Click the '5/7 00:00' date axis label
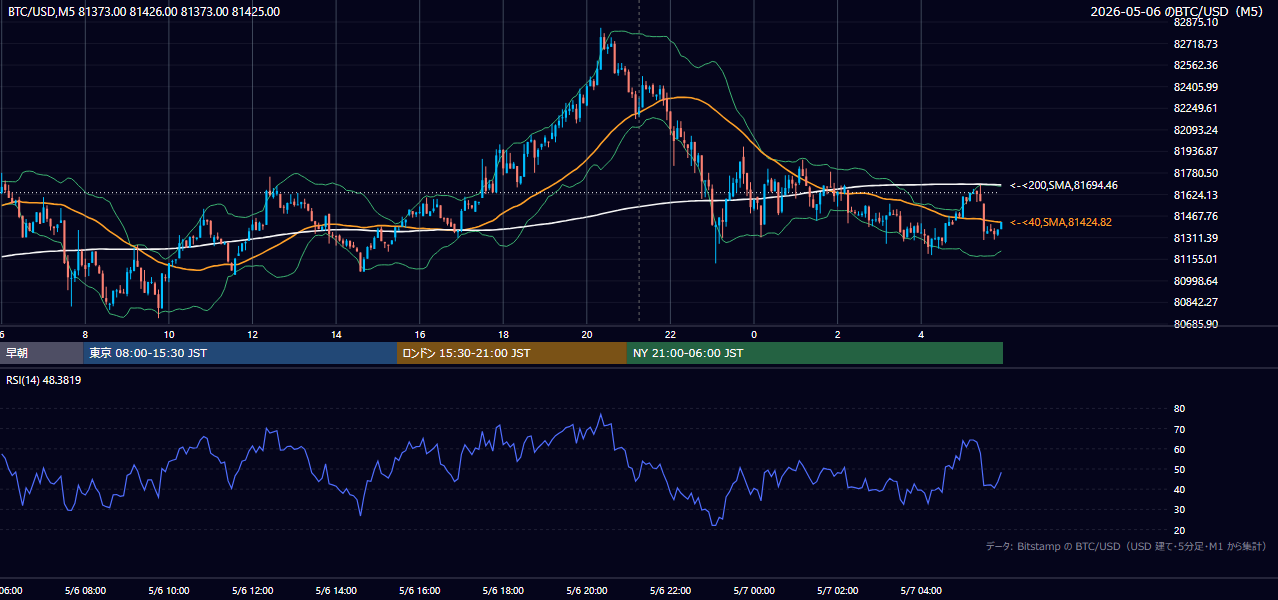Screen dimensions: 1278x600 coord(754,591)
